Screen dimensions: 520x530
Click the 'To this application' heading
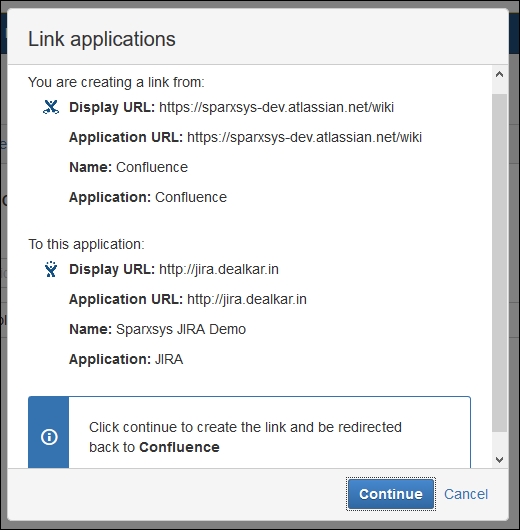(86, 244)
